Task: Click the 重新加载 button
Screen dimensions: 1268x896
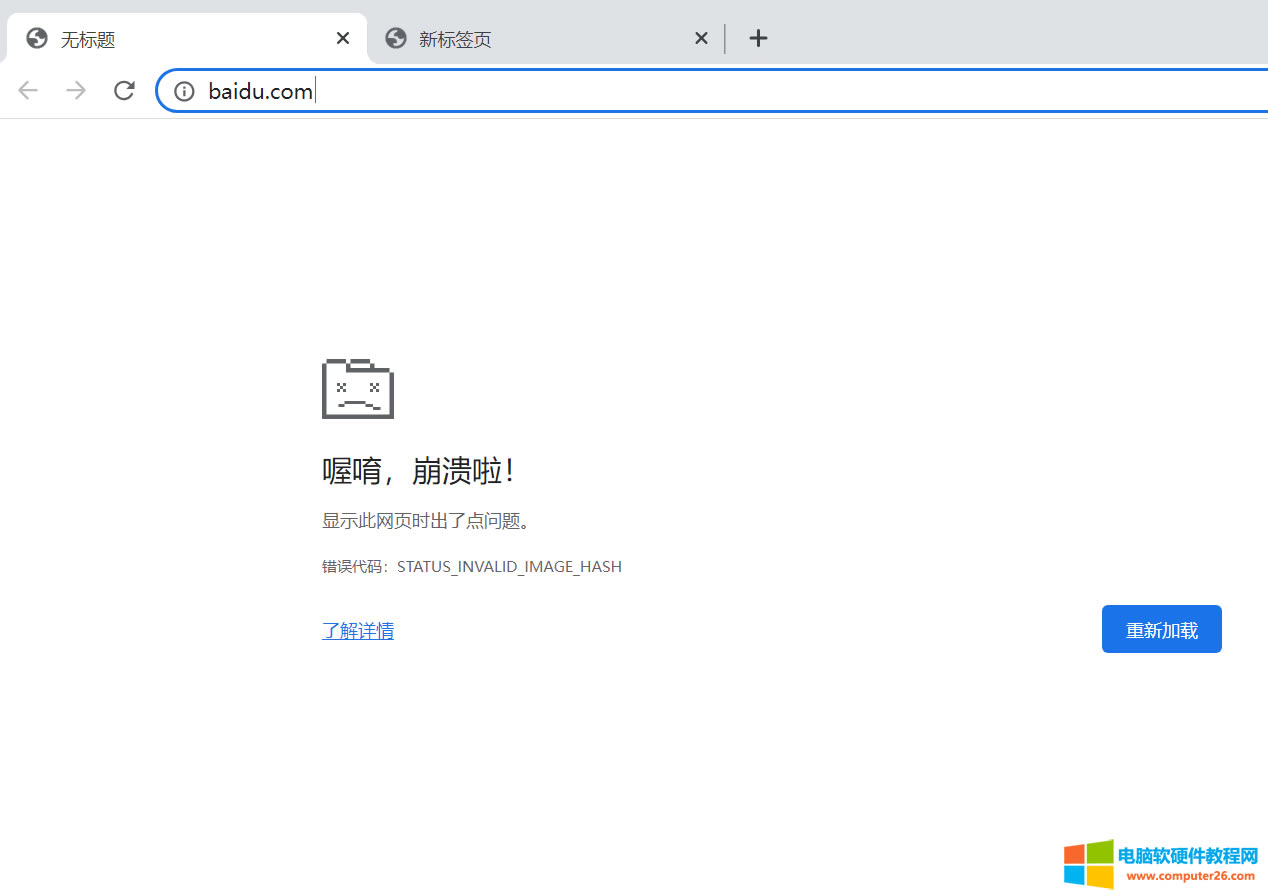Action: tap(1161, 629)
